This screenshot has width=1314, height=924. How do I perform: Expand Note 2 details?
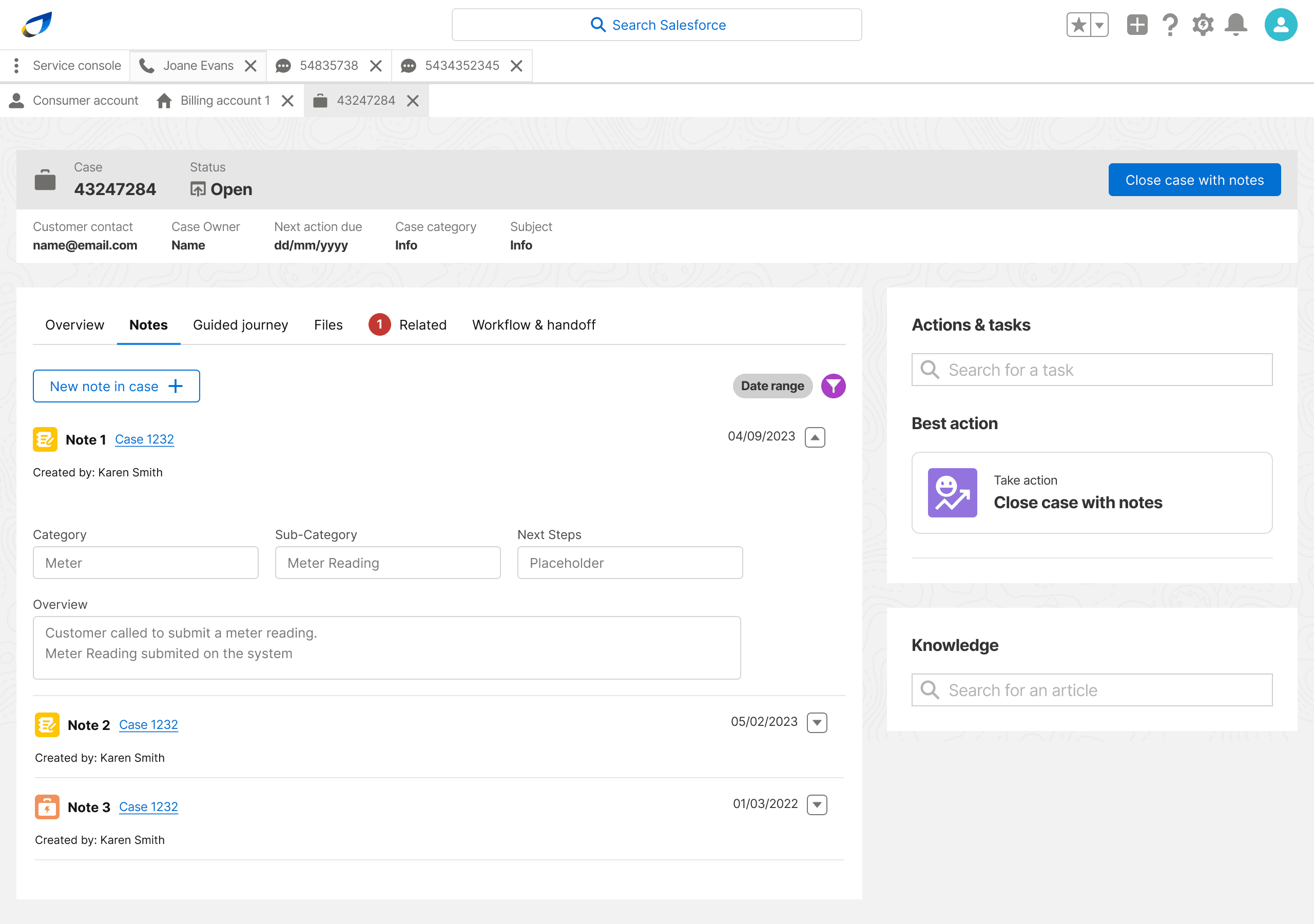point(817,722)
